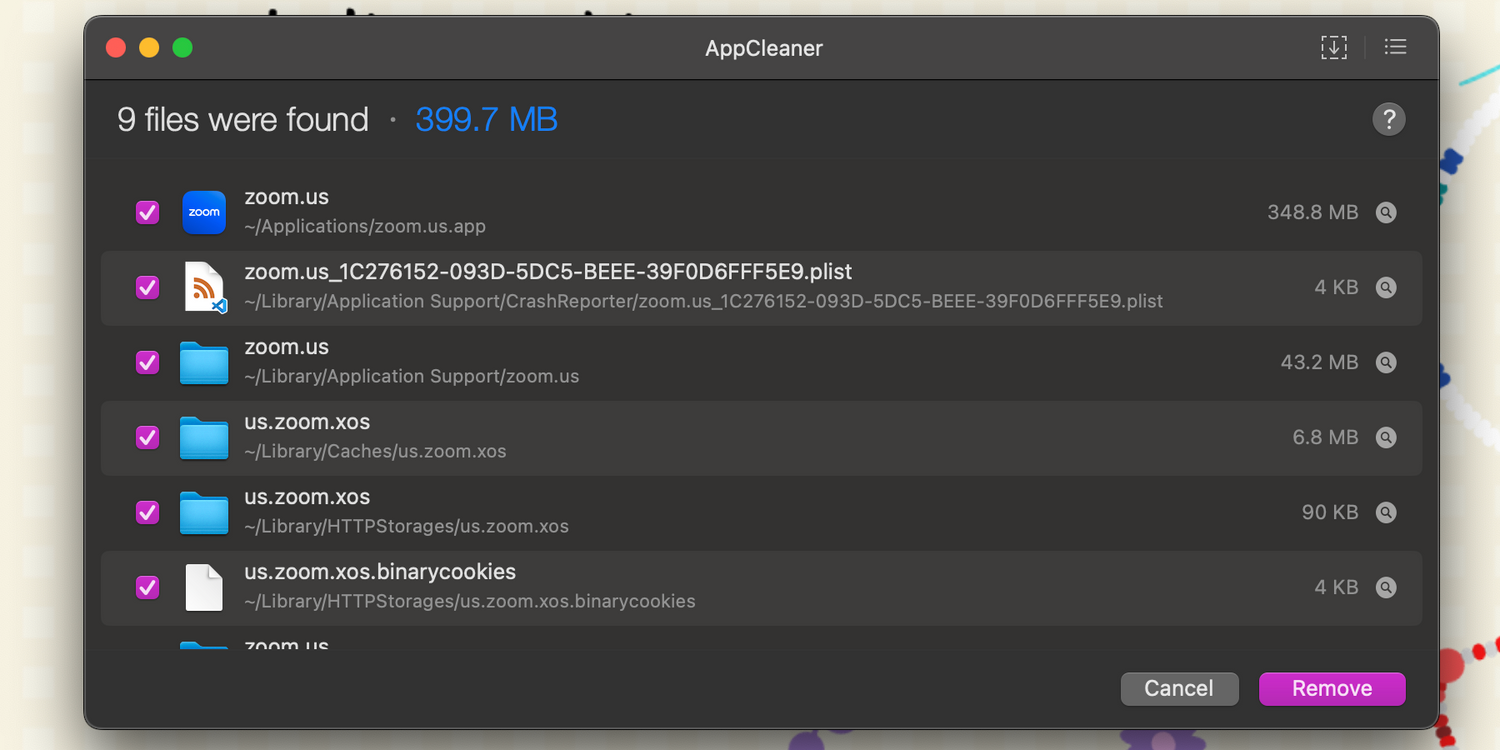Uncheck the zoom.us.app checkbox
The width and height of the screenshot is (1500, 750).
(x=147, y=212)
